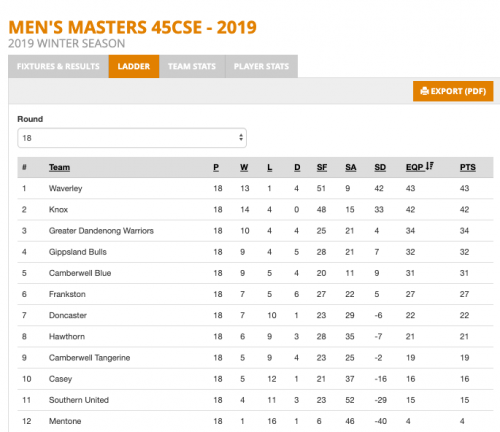Select the Ladder tab
Screen dimensions: 500x432
(x=134, y=66)
